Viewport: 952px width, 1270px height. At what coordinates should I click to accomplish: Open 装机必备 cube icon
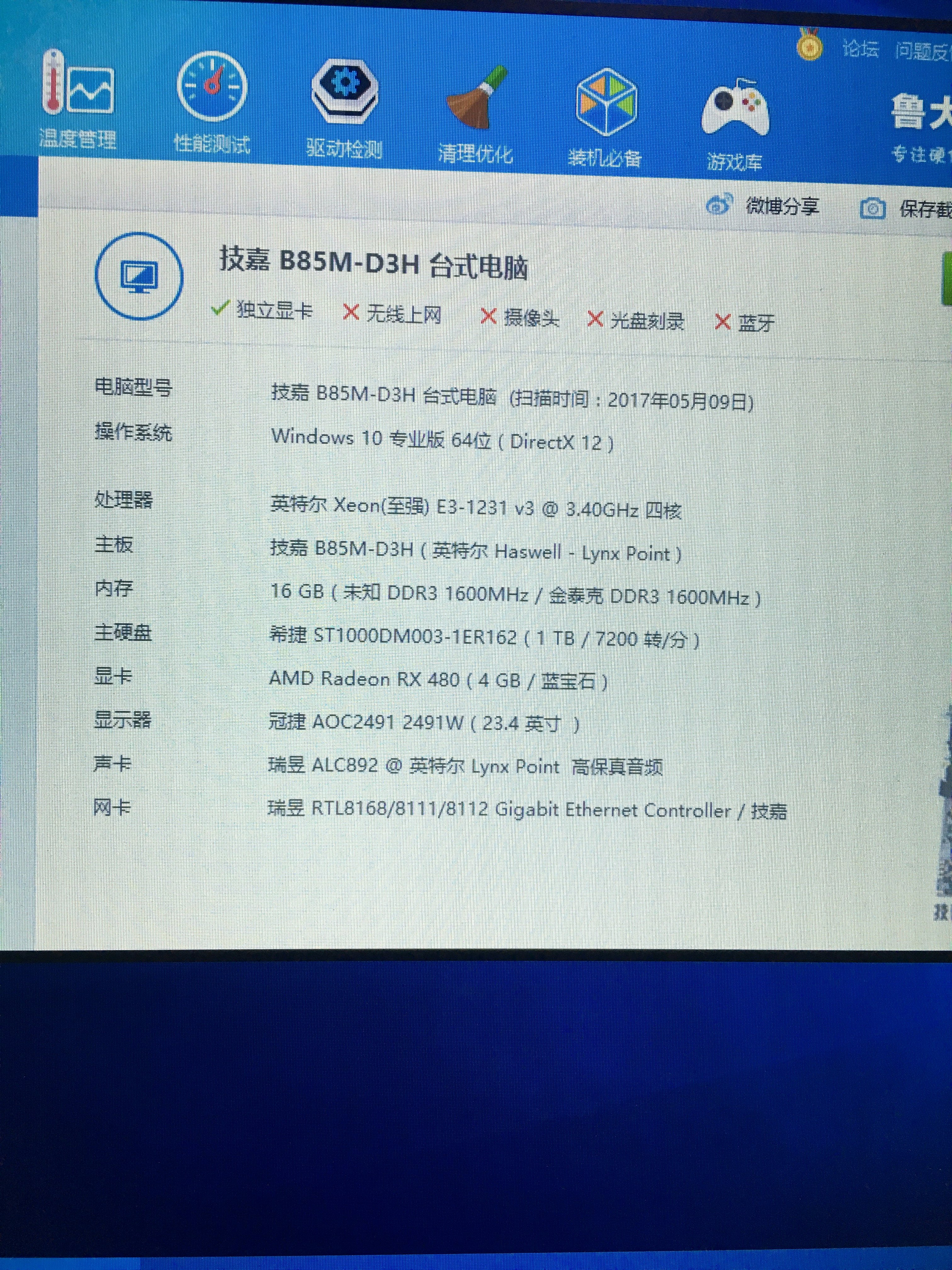[606, 102]
